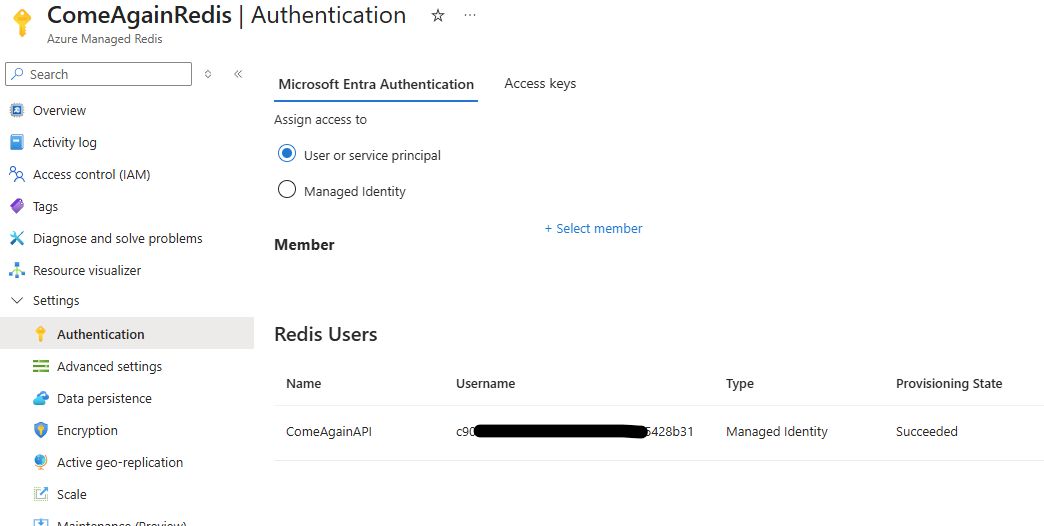Click the Active geo-replication globe icon
The height and width of the screenshot is (526, 1044).
pyautogui.click(x=41, y=462)
